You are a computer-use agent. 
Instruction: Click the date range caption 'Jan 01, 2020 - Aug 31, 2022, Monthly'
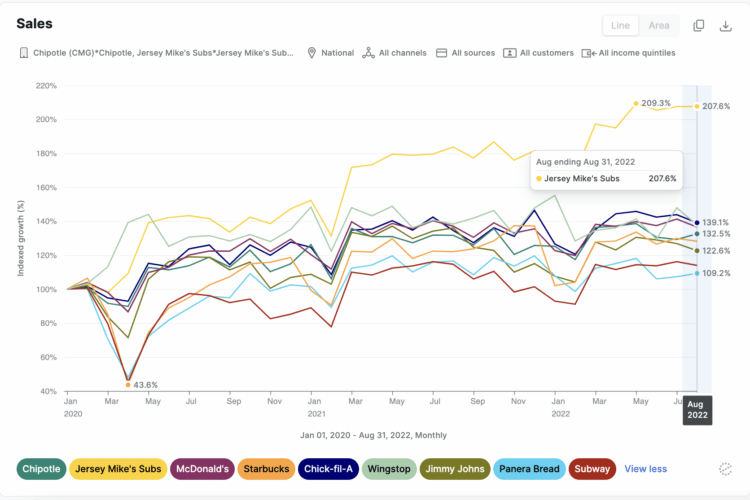tap(373, 435)
